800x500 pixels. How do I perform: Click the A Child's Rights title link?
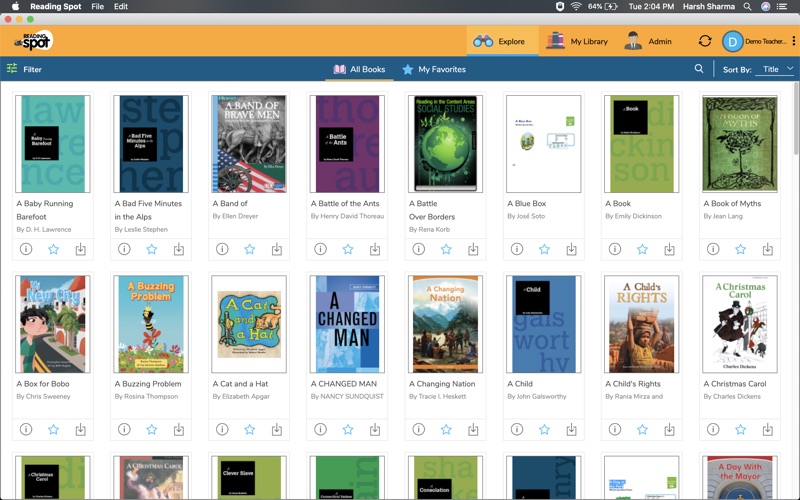633,384
